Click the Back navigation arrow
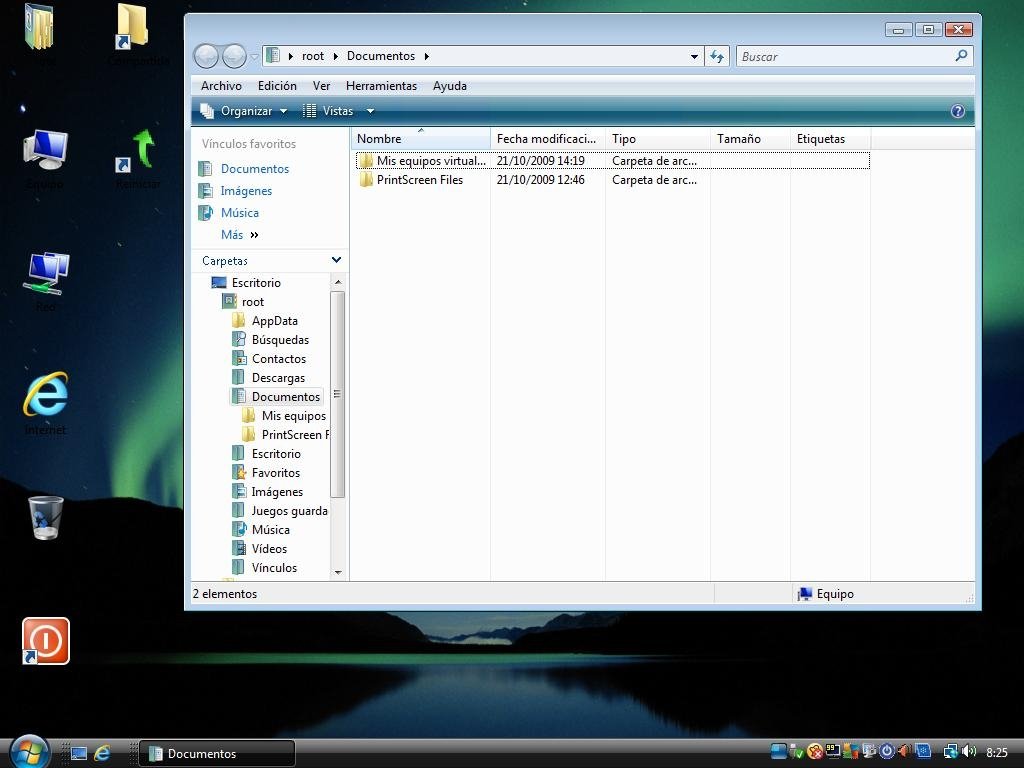Screen dimensions: 1024x768 pos(206,56)
